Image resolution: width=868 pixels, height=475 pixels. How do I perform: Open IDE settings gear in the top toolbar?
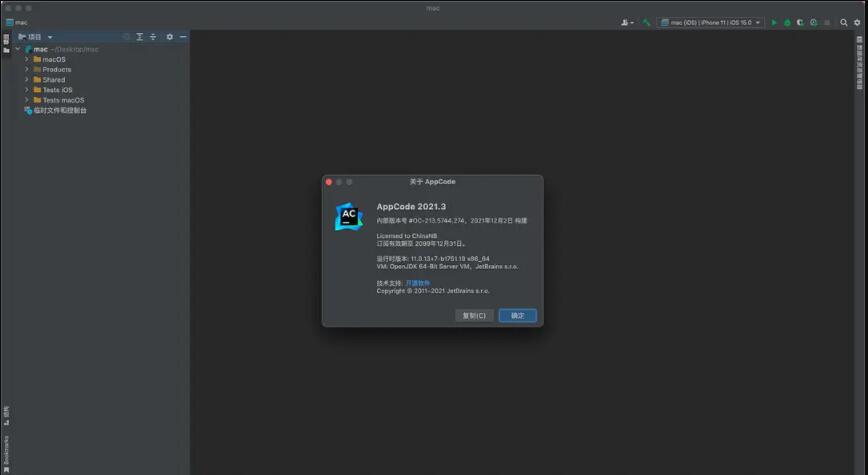coord(857,23)
